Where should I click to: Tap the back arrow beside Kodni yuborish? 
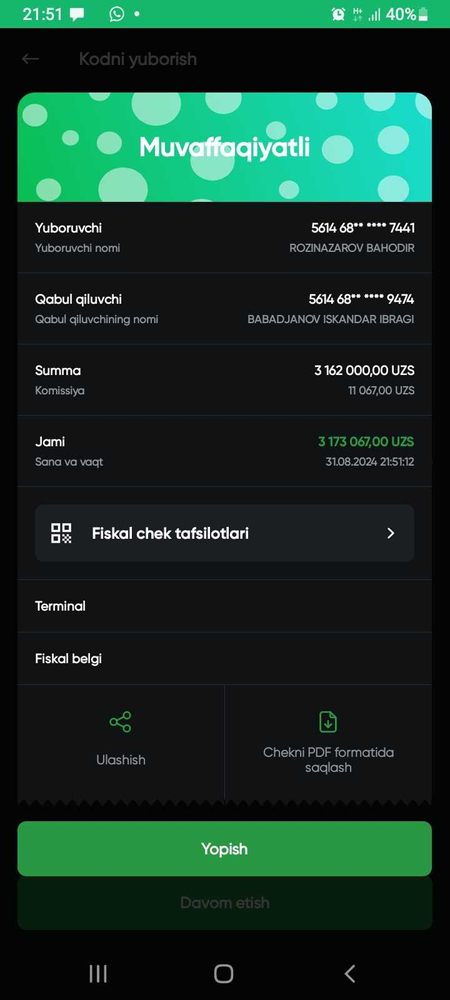click(30, 59)
